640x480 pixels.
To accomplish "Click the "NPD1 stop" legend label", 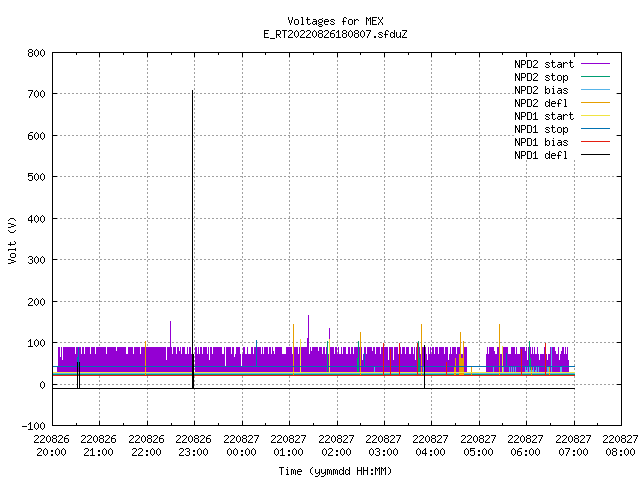I will (x=541, y=129).
